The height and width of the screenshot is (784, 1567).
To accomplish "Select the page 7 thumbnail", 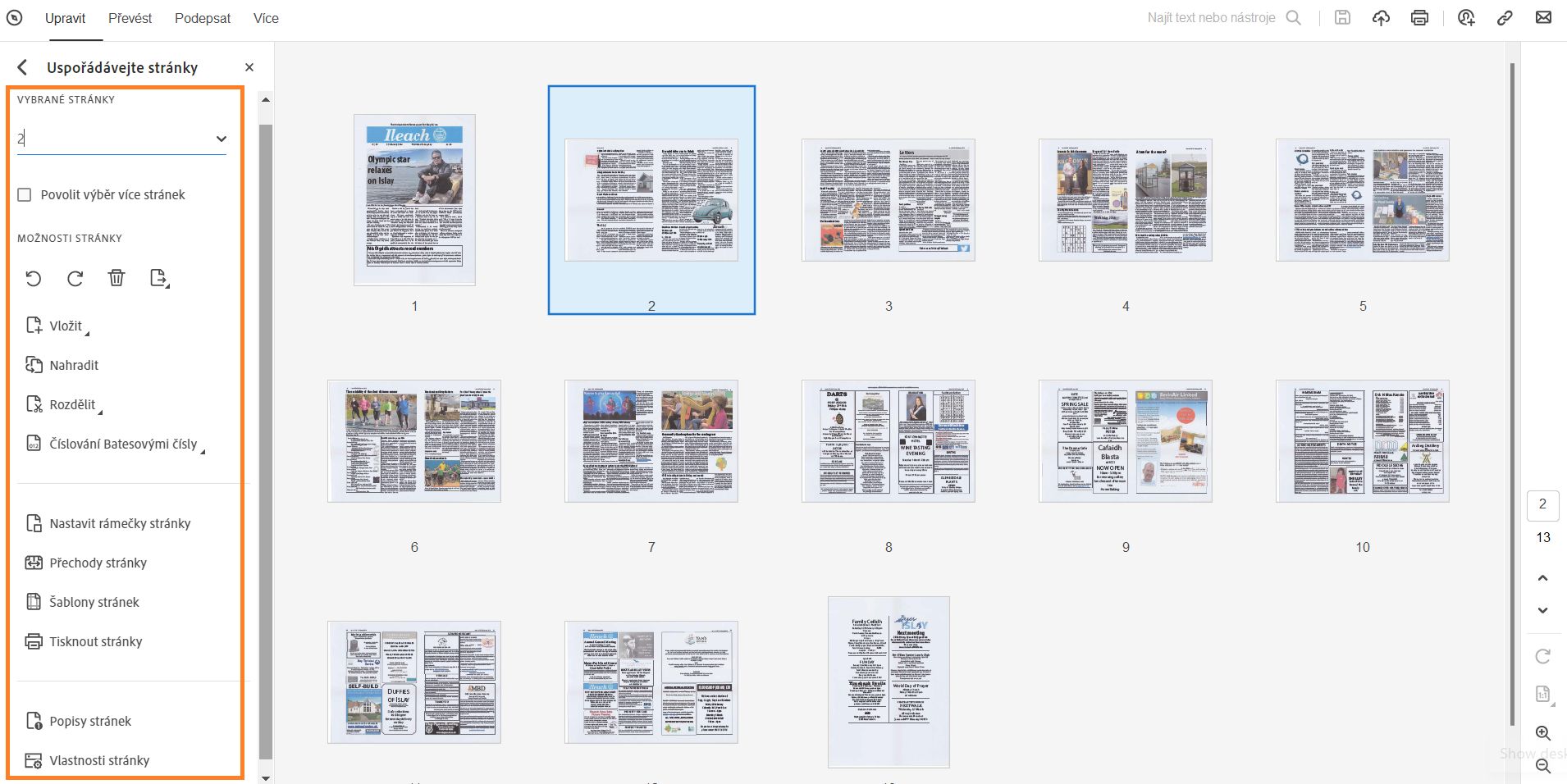I will pyautogui.click(x=651, y=441).
